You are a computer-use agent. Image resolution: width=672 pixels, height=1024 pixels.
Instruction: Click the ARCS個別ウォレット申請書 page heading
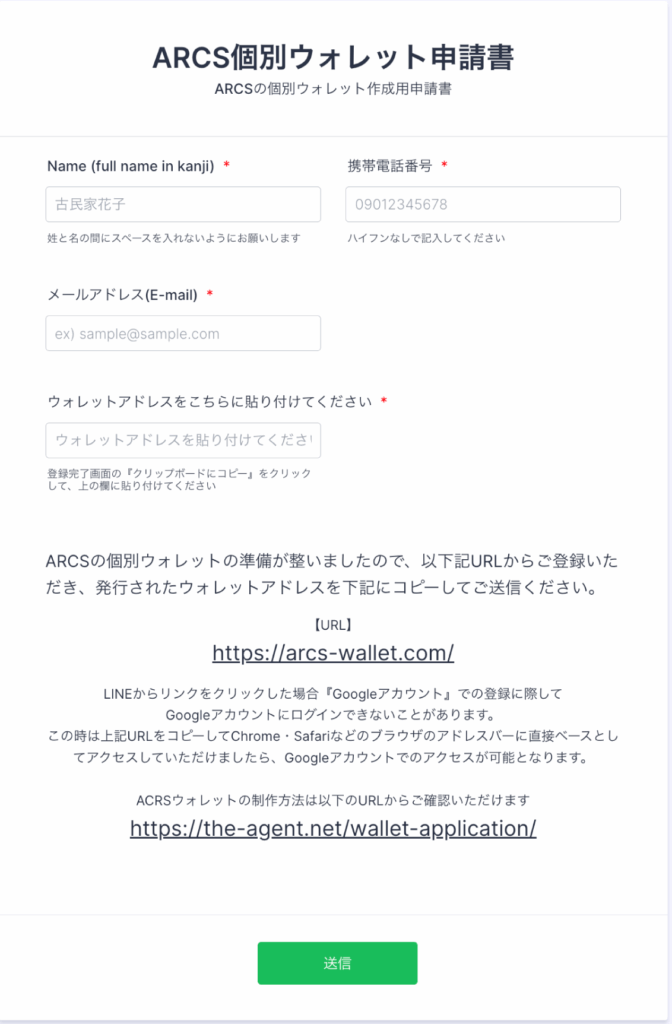tap(333, 57)
